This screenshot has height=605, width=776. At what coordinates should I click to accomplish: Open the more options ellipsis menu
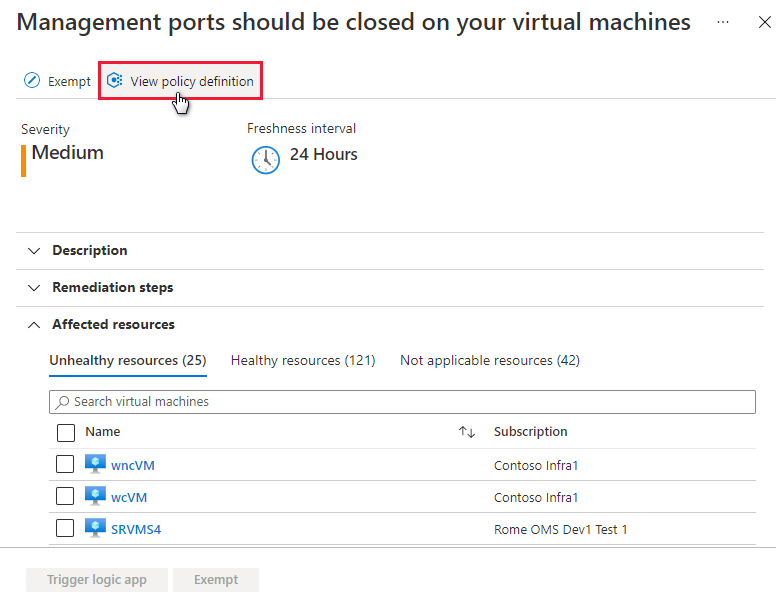coord(723,22)
